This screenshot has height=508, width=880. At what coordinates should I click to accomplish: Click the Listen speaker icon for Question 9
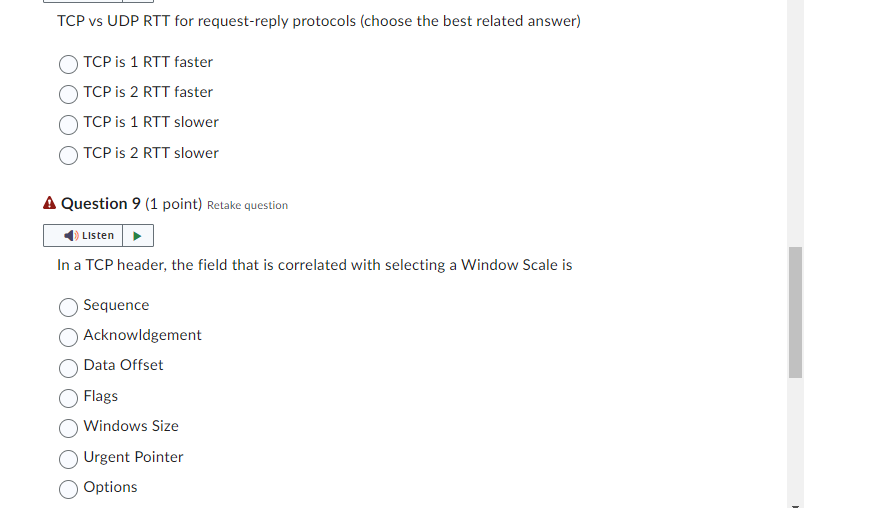(71, 236)
